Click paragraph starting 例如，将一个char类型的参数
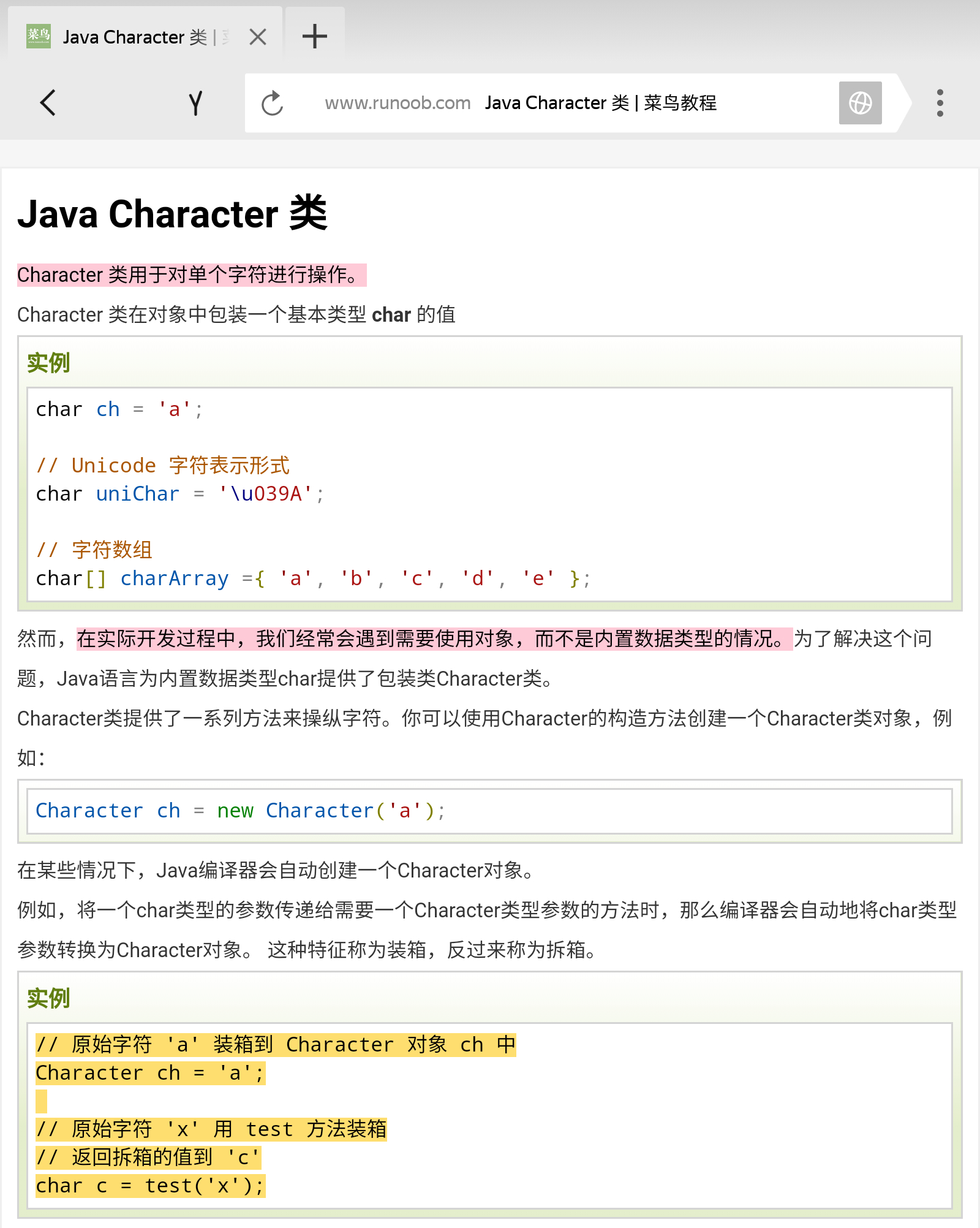The image size is (980, 1228). coord(487,930)
